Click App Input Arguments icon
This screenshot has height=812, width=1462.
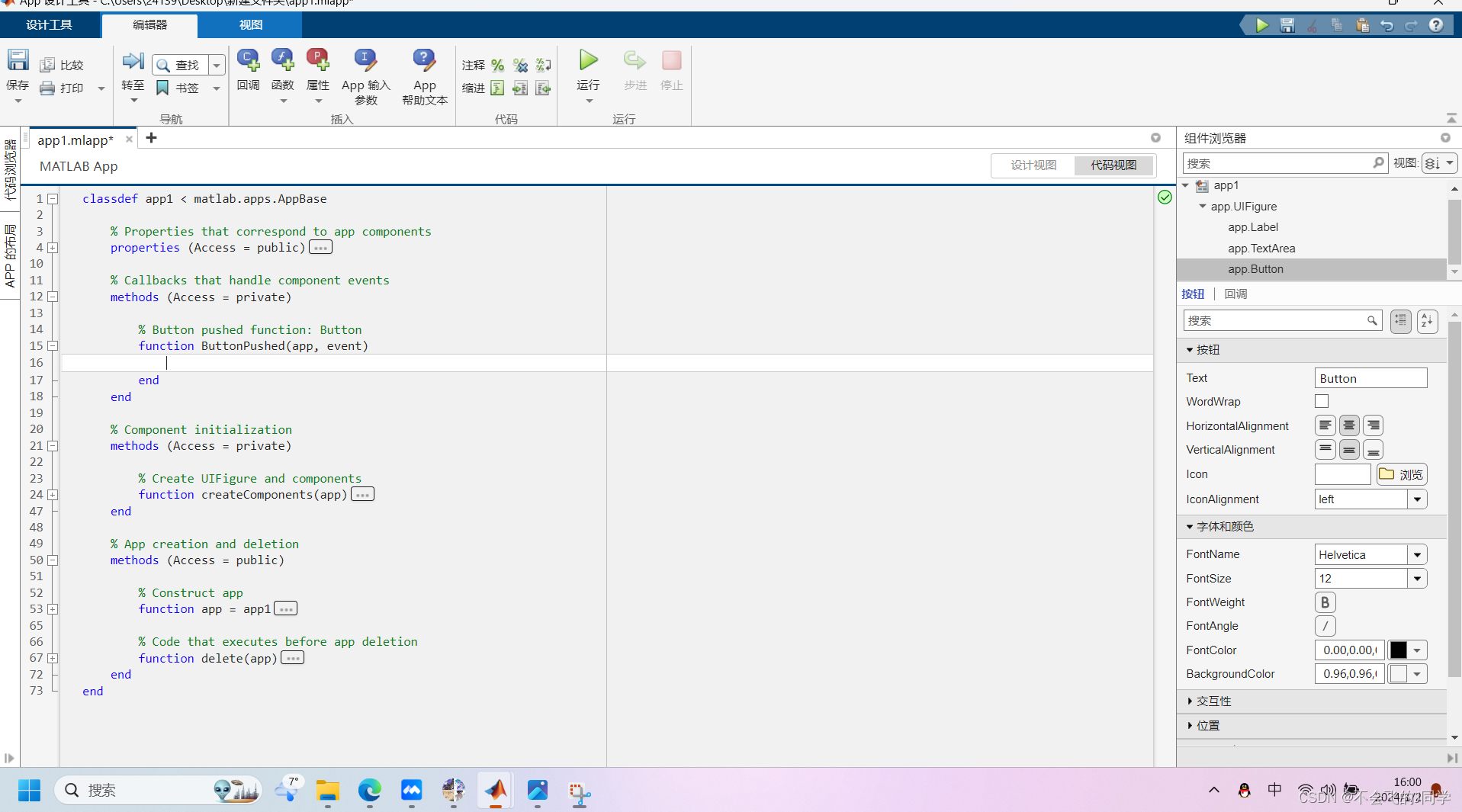[x=365, y=60]
